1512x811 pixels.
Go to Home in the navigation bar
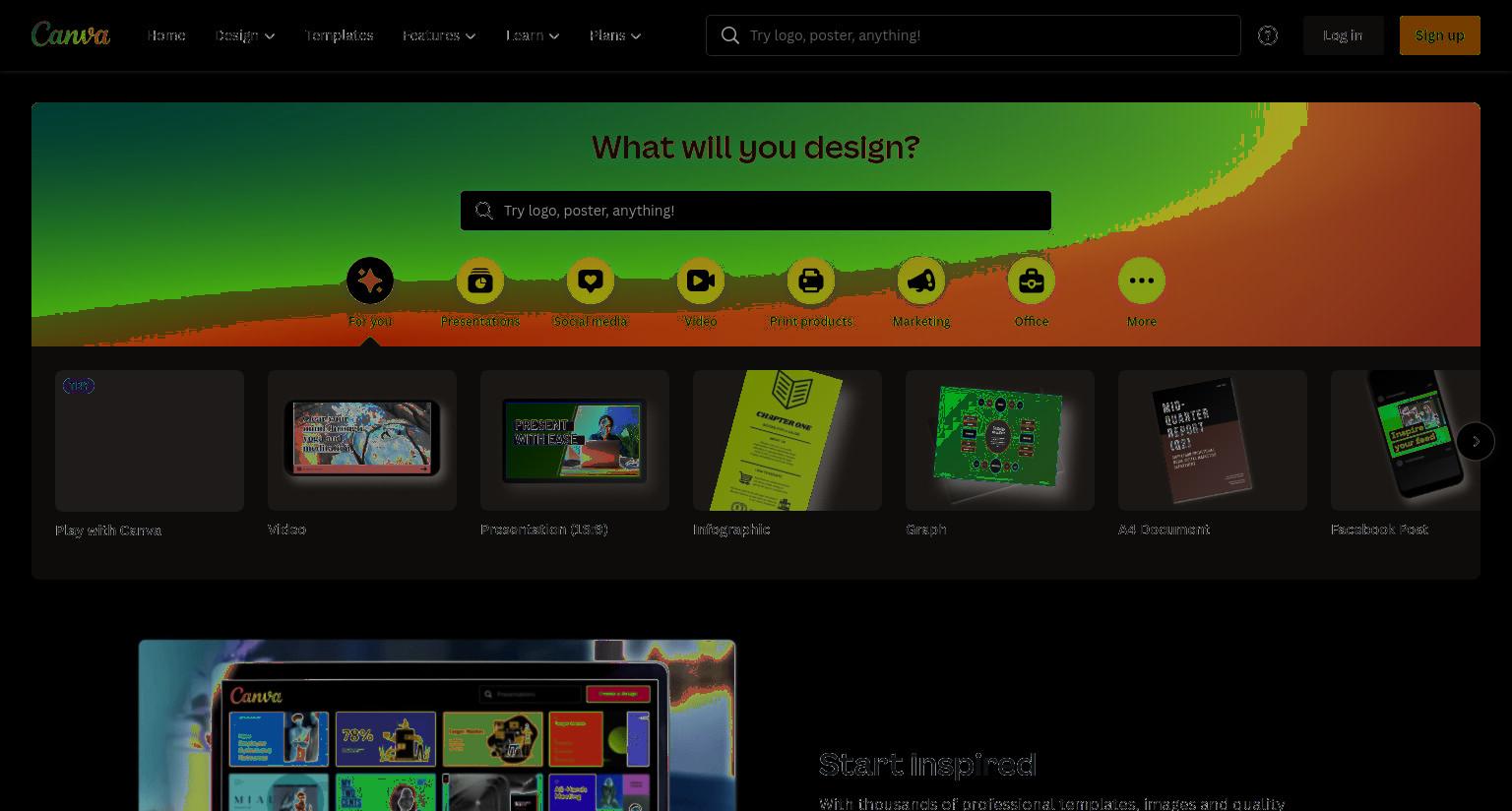coord(166,35)
